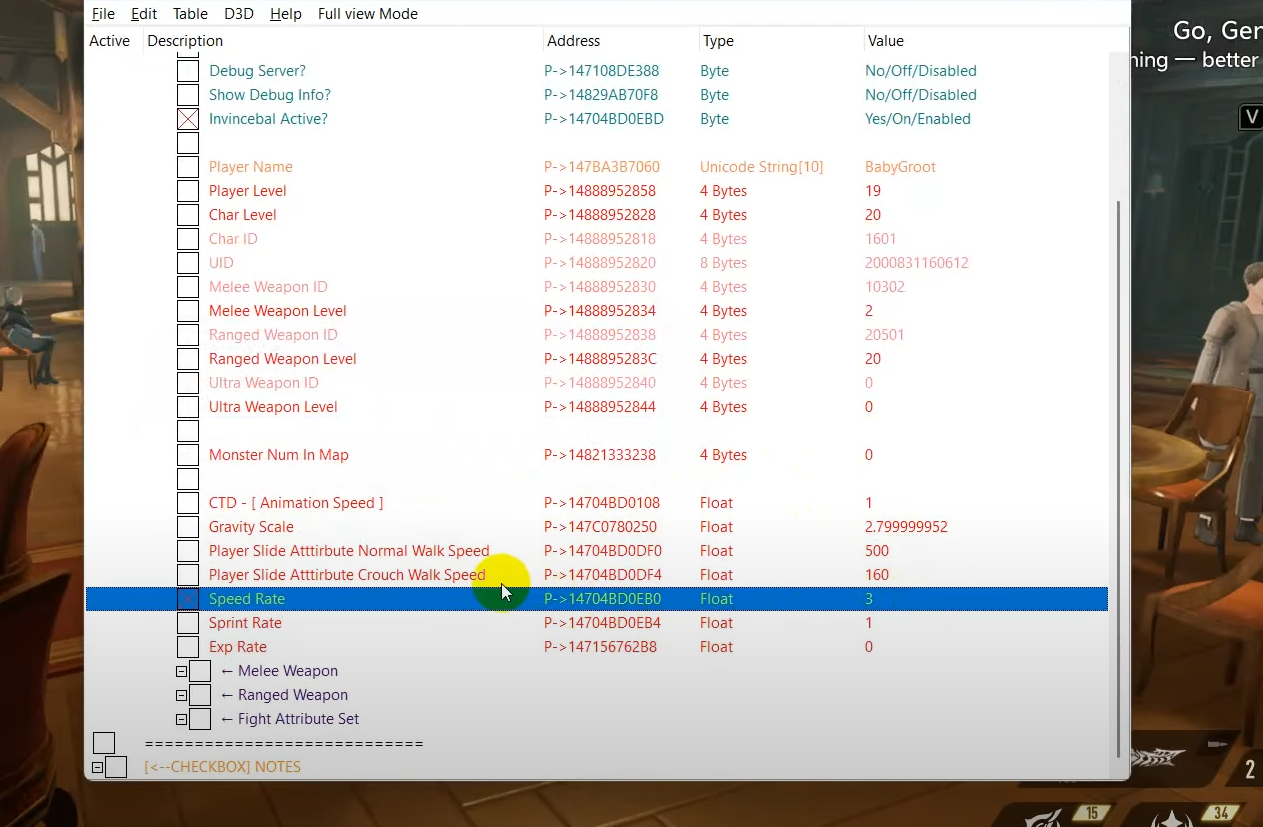The width and height of the screenshot is (1263, 827).
Task: Activate the Ranged Weapon group checkbox
Action: pyautogui.click(x=200, y=695)
